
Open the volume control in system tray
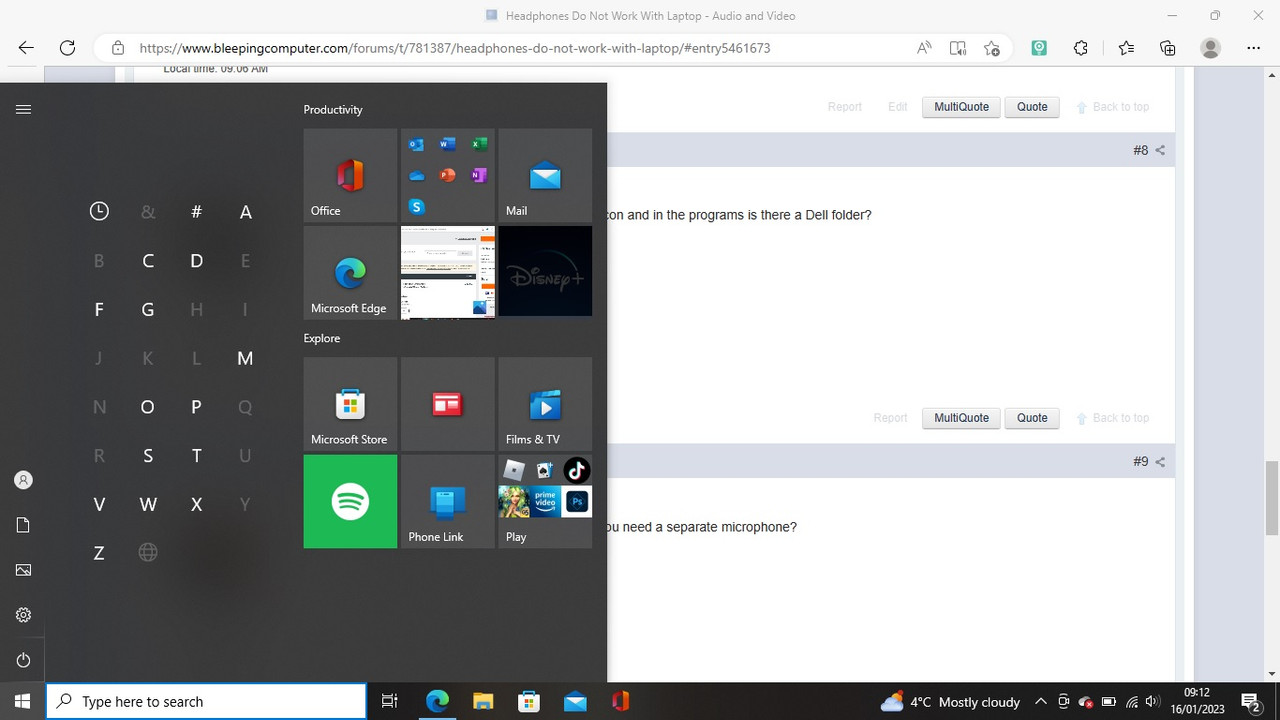(x=1152, y=701)
